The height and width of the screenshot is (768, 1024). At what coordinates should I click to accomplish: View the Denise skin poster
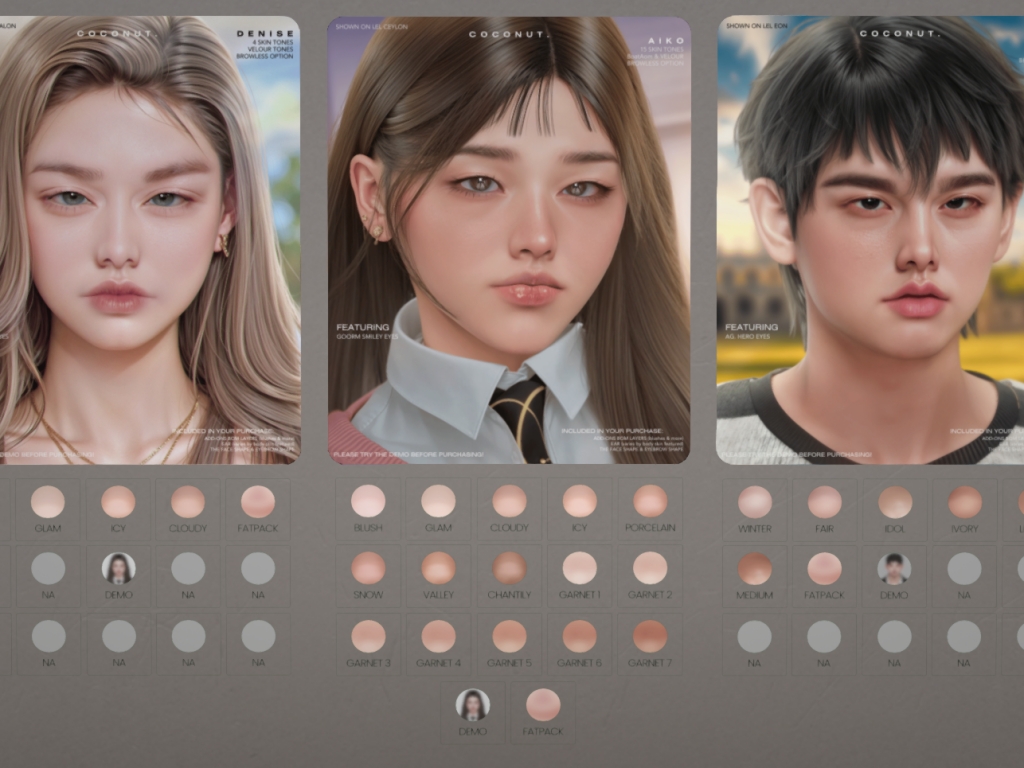coord(150,240)
